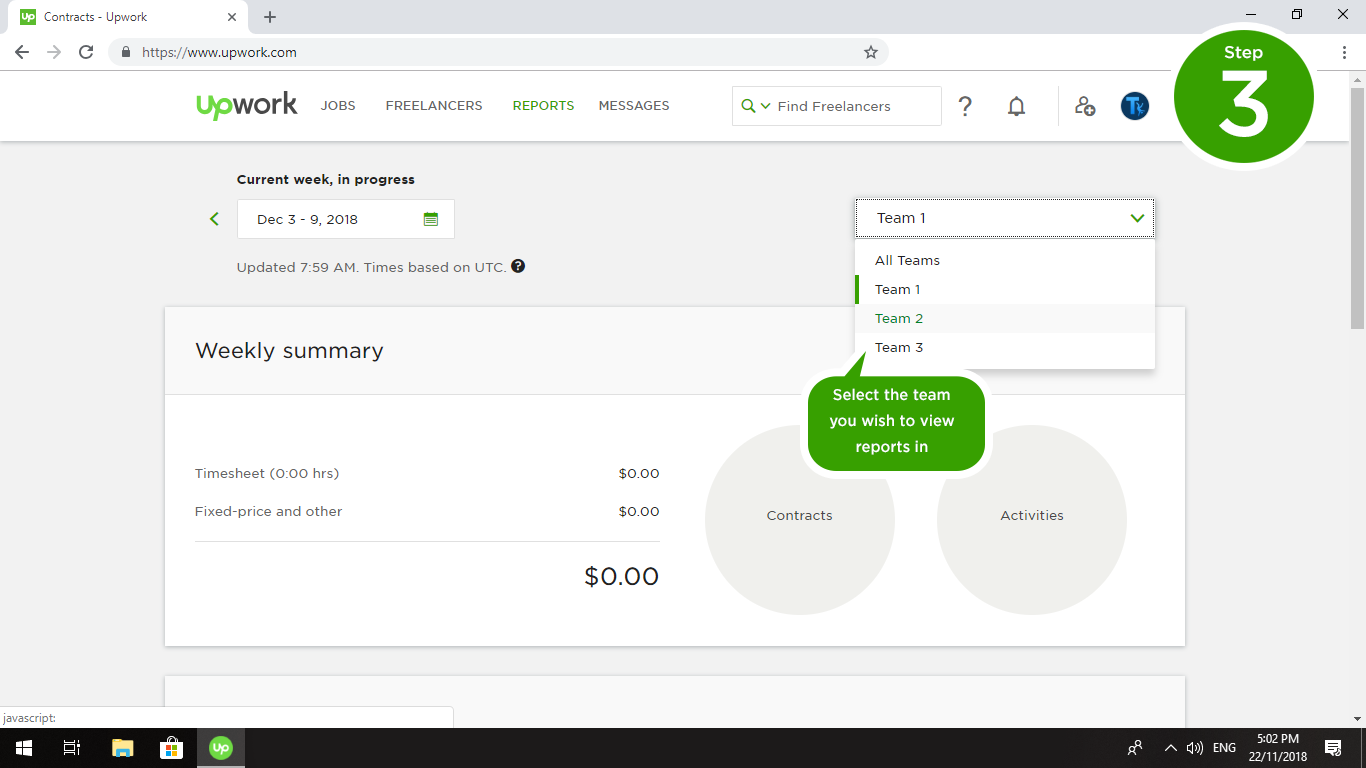Open Windows Start menu

coord(23,748)
